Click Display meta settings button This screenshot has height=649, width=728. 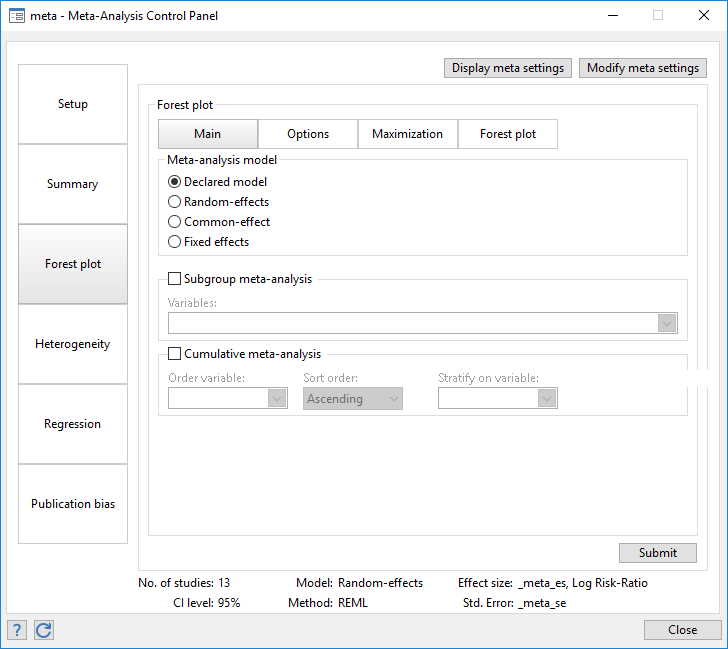click(x=508, y=68)
